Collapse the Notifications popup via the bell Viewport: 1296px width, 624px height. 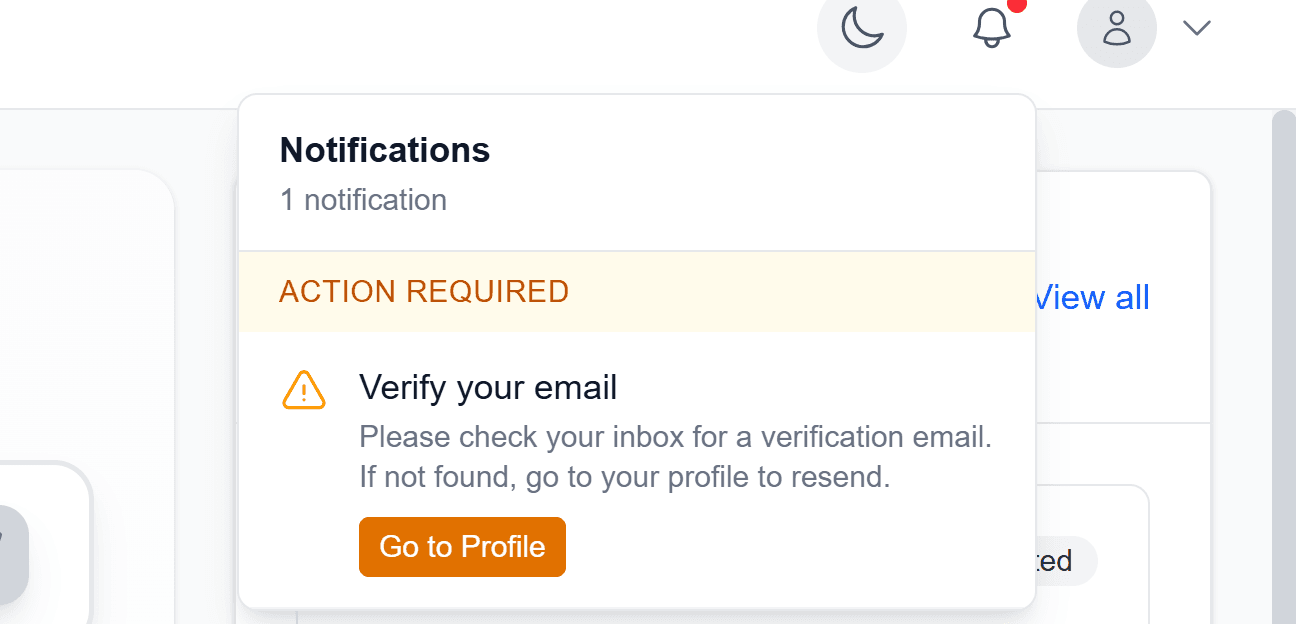click(x=991, y=30)
